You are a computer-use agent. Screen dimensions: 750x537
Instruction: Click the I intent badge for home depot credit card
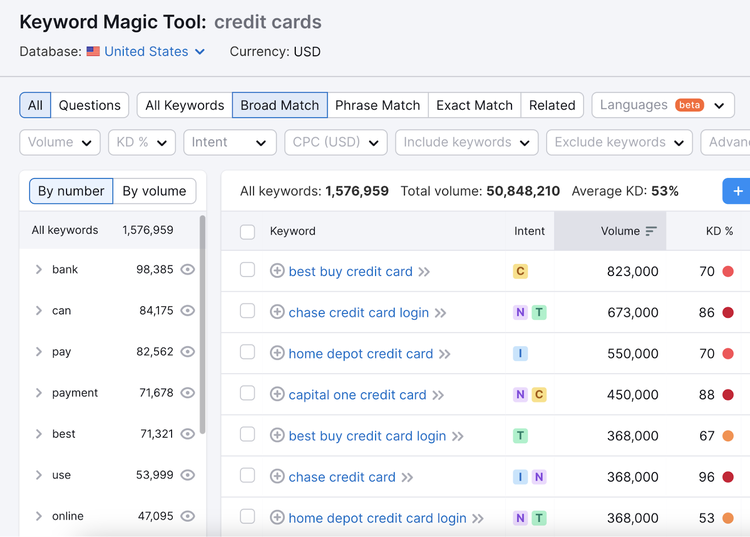click(x=520, y=353)
